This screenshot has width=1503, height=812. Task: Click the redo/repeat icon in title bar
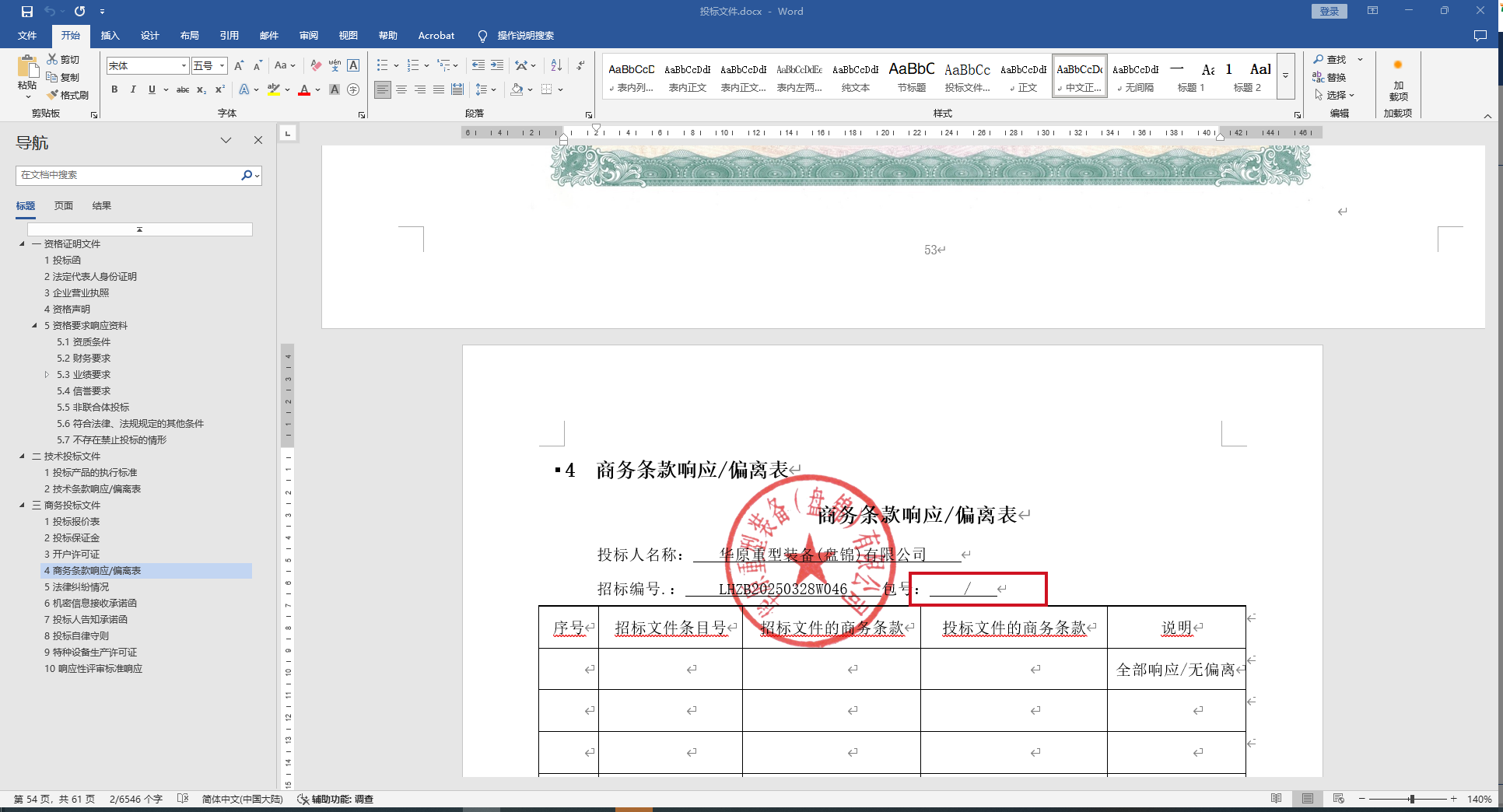point(79,11)
